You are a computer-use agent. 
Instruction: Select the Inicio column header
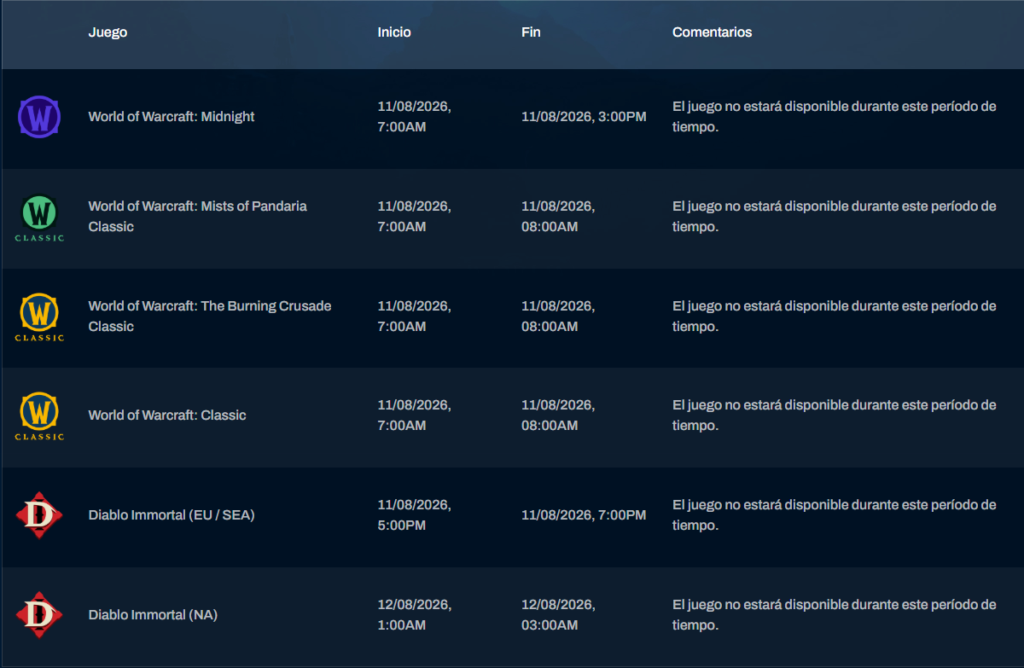(x=394, y=32)
